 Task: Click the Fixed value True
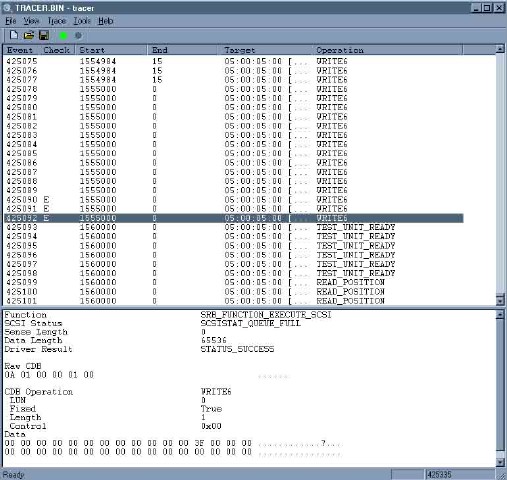(x=211, y=409)
